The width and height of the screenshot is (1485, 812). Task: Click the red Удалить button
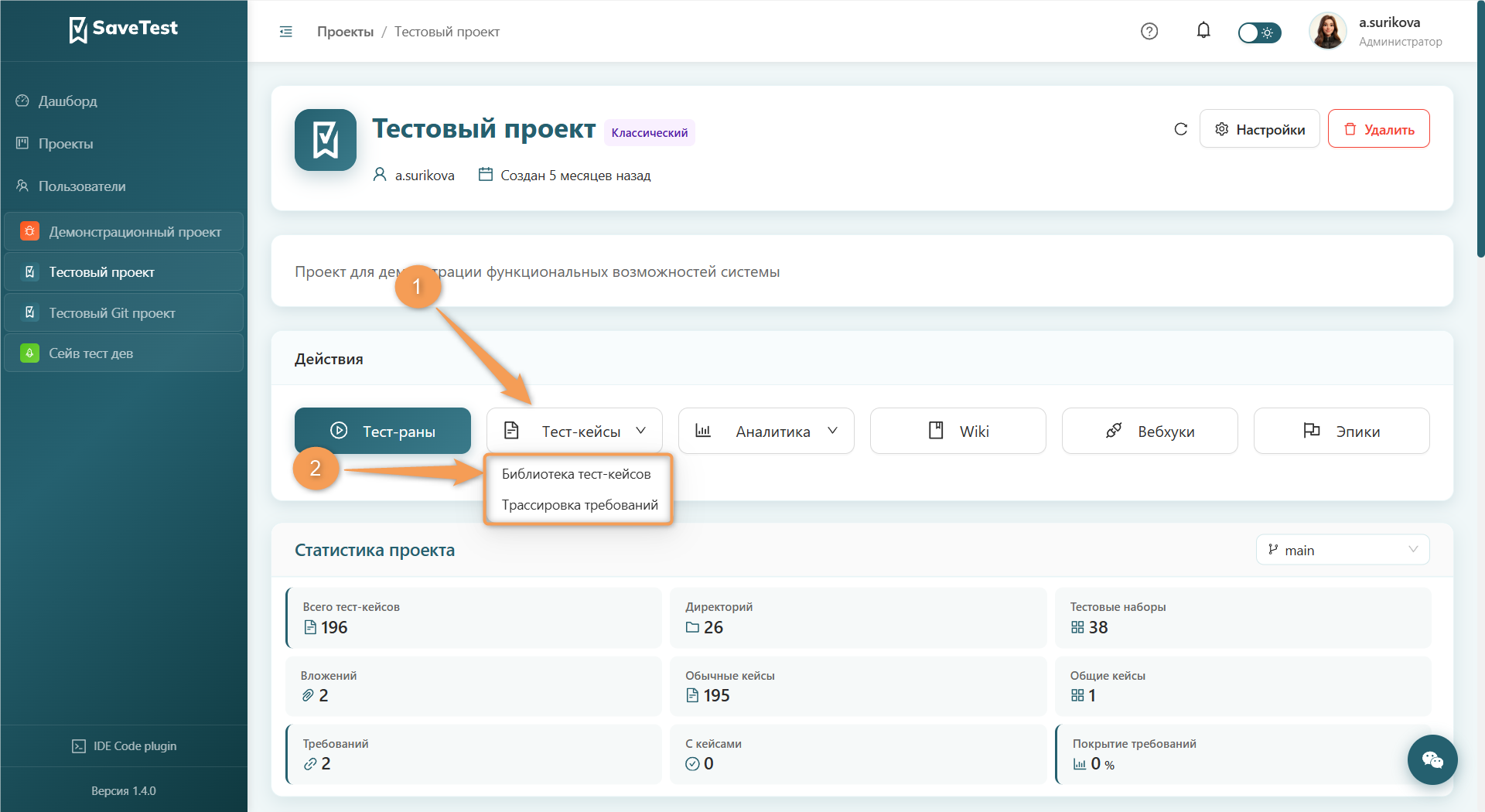pyautogui.click(x=1378, y=129)
